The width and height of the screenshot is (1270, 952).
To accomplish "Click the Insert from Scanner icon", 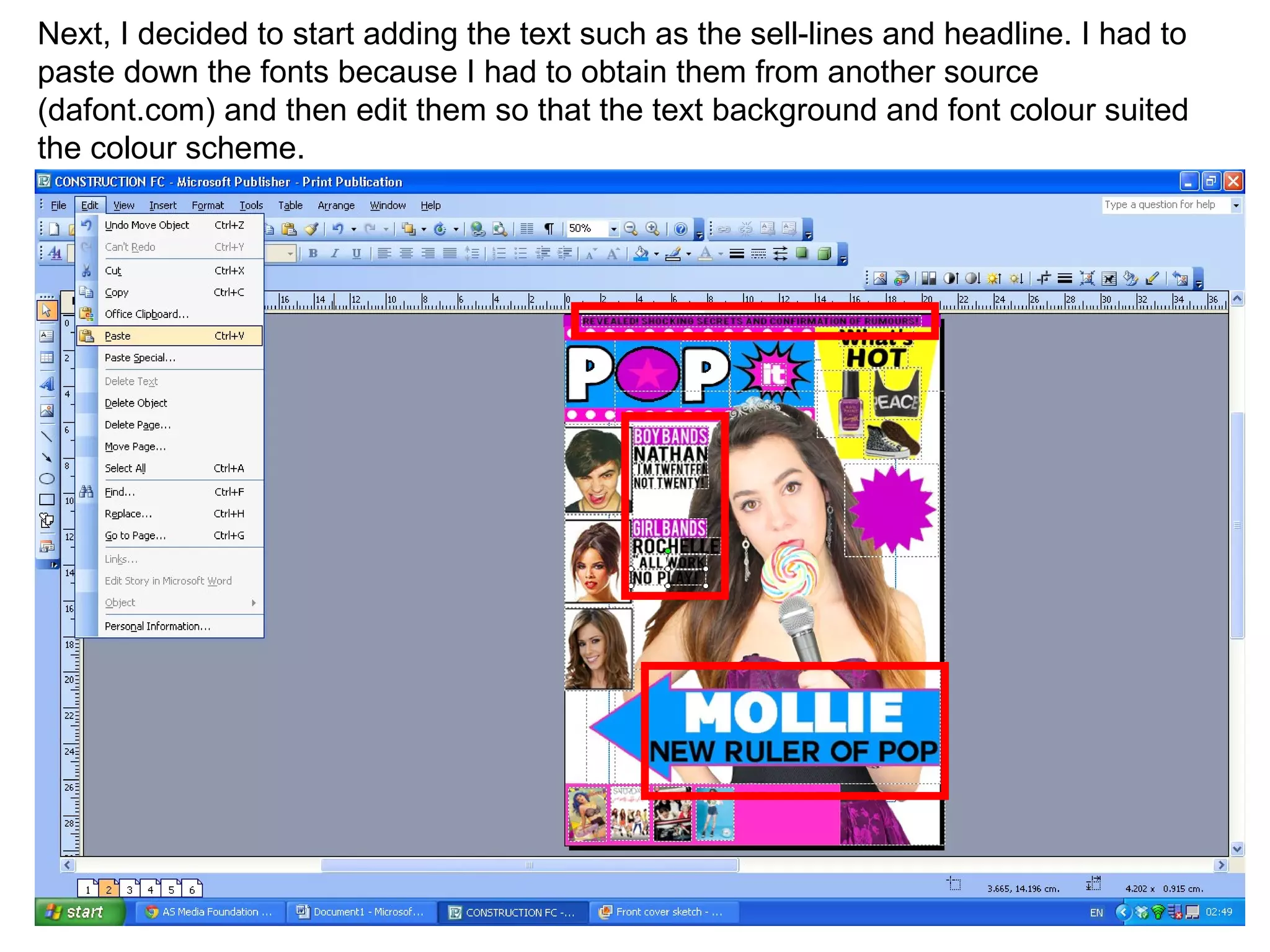I will tap(902, 278).
